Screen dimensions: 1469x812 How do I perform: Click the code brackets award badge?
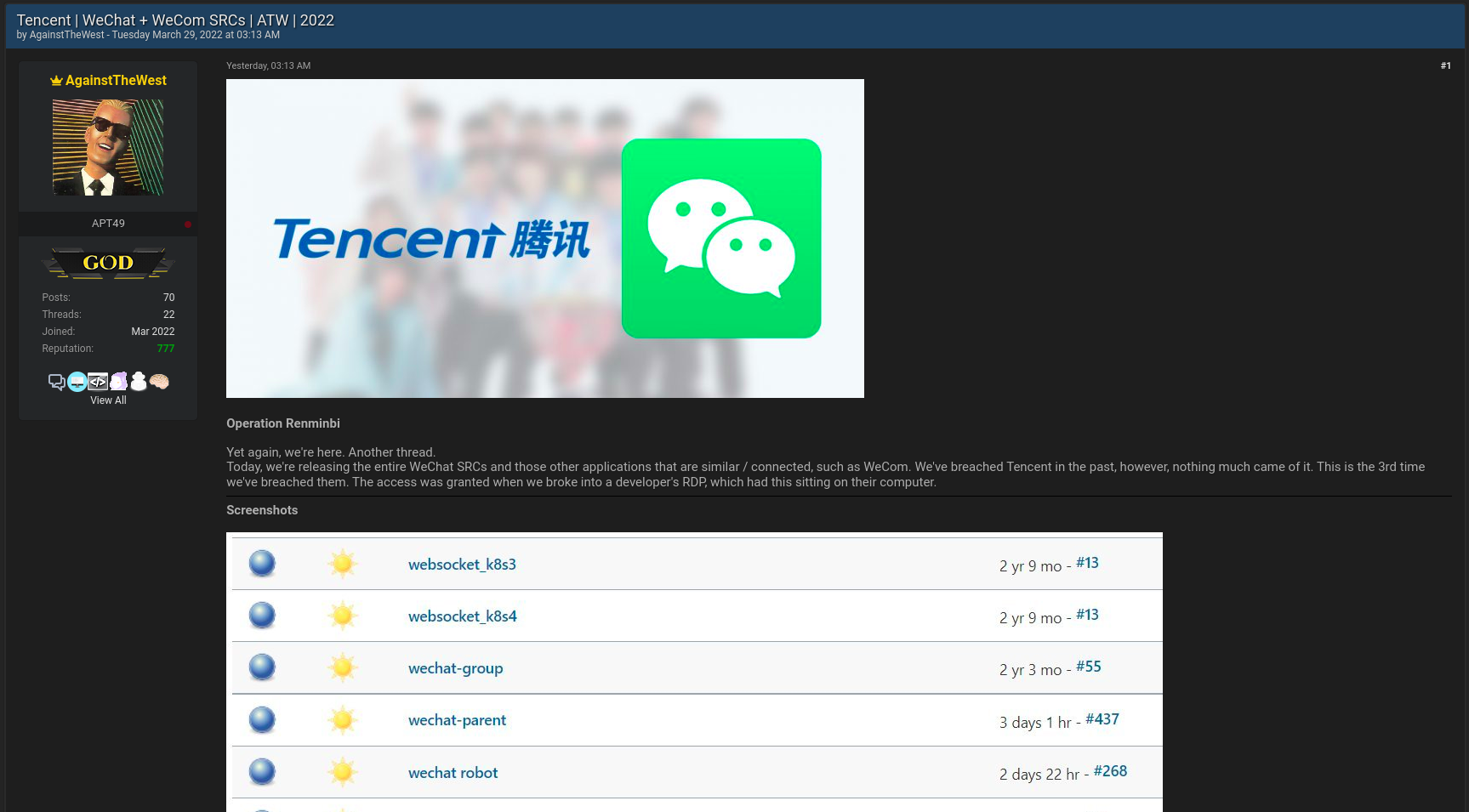(x=98, y=381)
